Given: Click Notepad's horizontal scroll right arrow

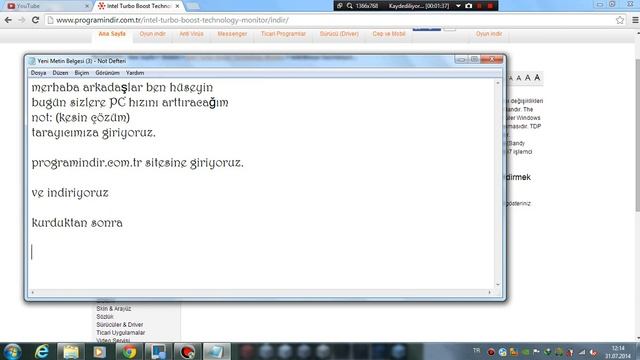Looking at the screenshot, I should click(x=489, y=292).
